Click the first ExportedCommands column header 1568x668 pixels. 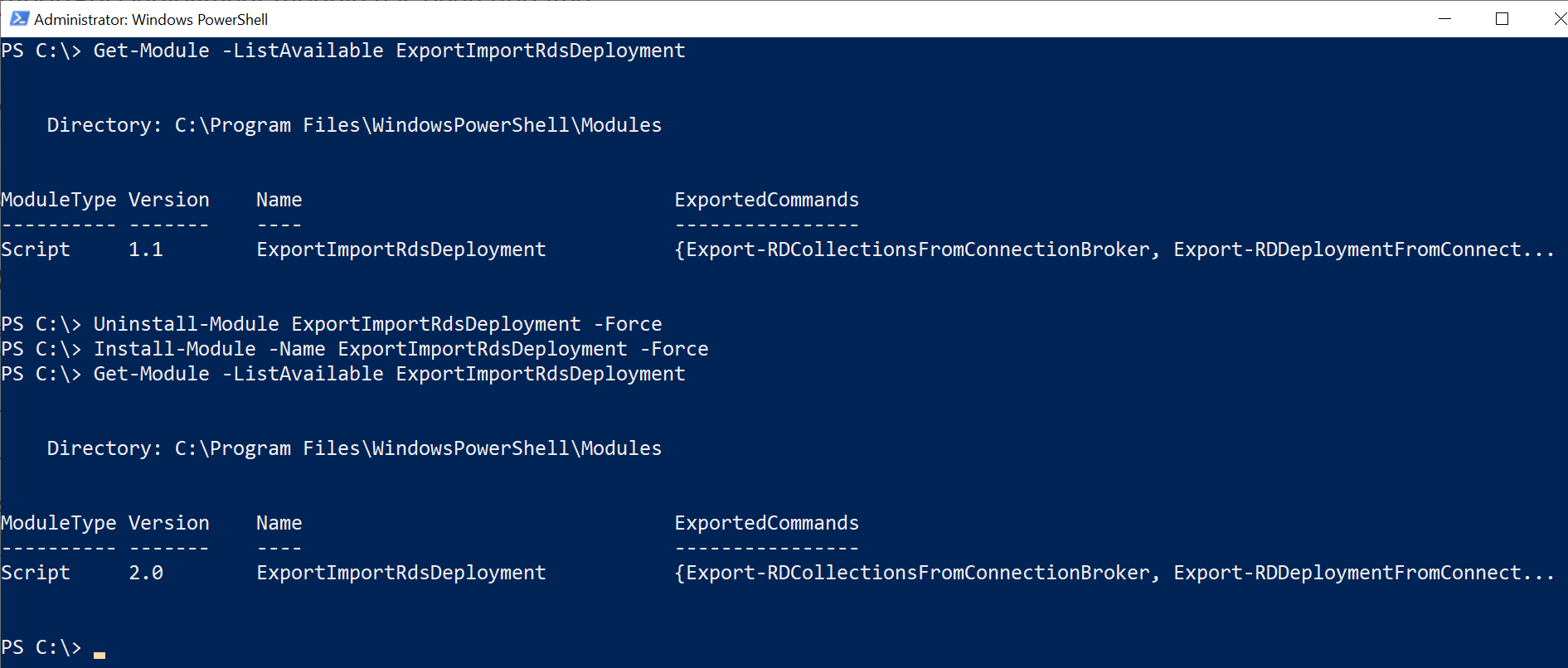click(767, 200)
